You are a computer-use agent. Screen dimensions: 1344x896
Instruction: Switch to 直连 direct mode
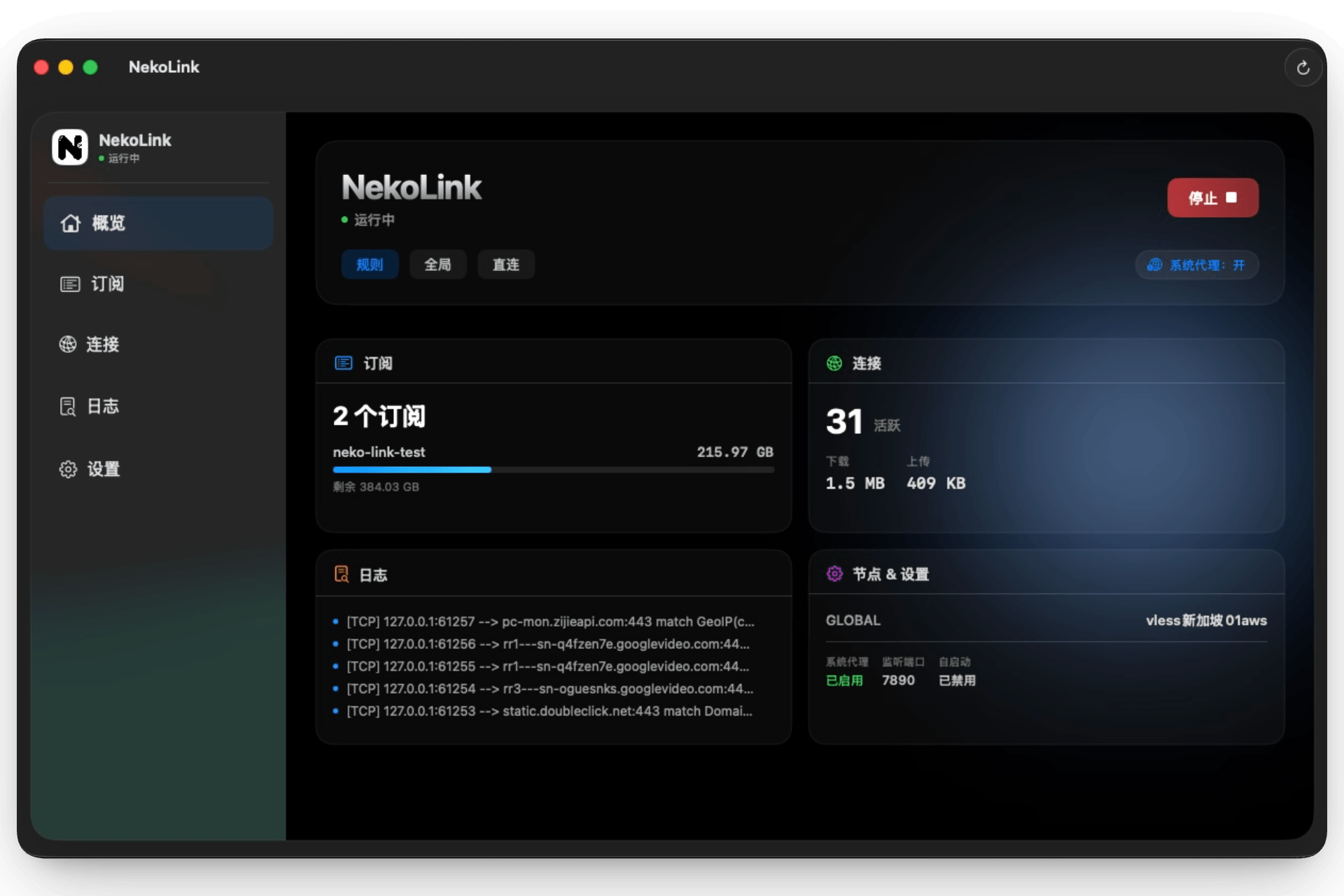(505, 265)
